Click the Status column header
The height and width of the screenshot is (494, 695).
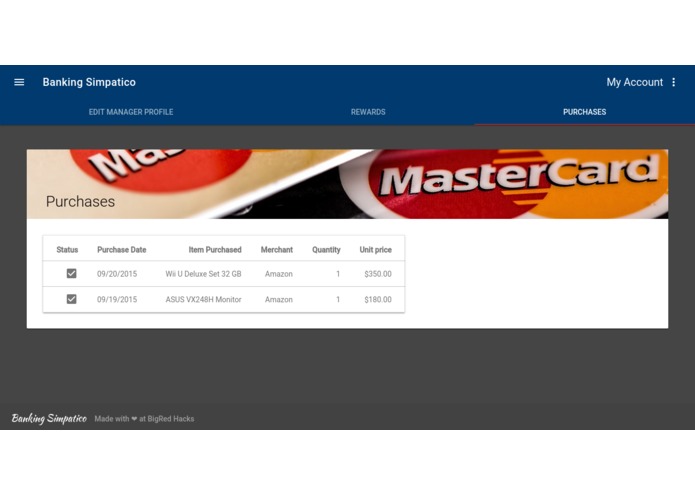pos(67,250)
